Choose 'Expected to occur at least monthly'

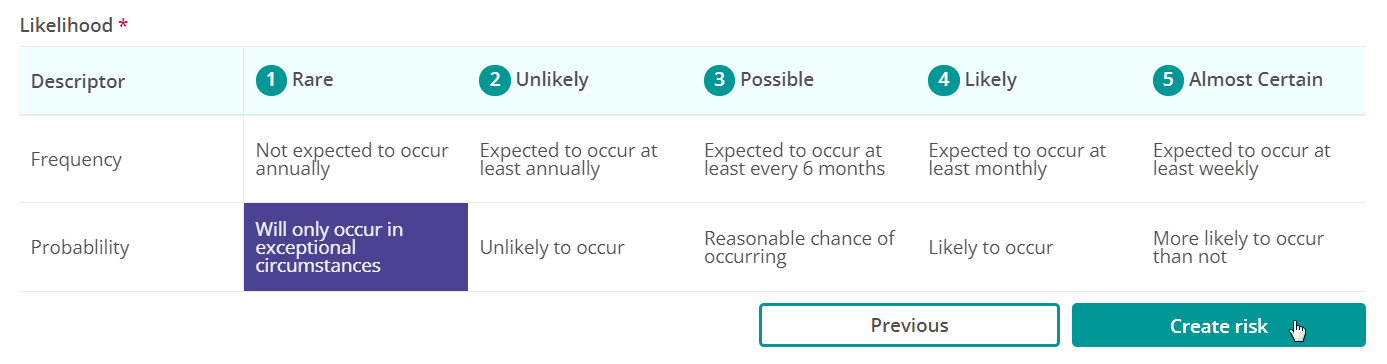(x=1029, y=159)
